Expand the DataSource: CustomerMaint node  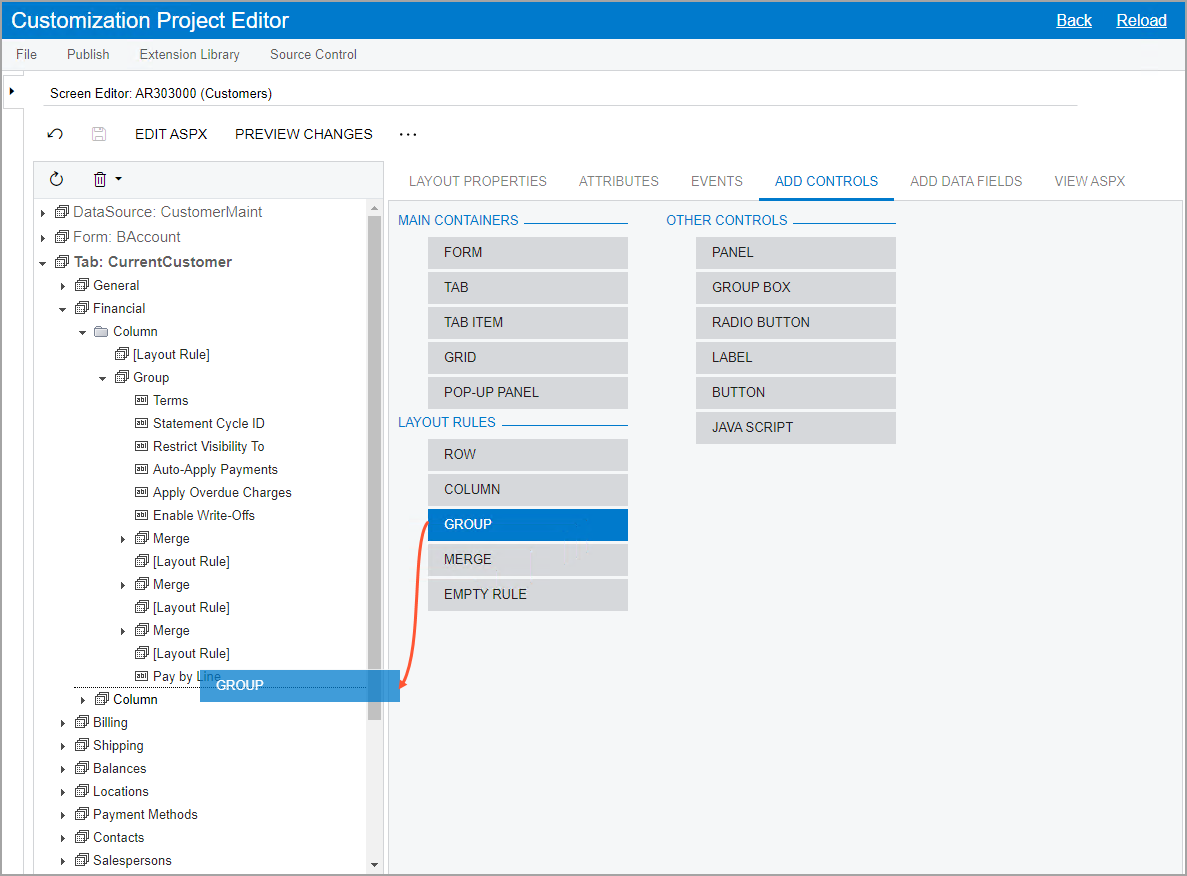tap(43, 212)
